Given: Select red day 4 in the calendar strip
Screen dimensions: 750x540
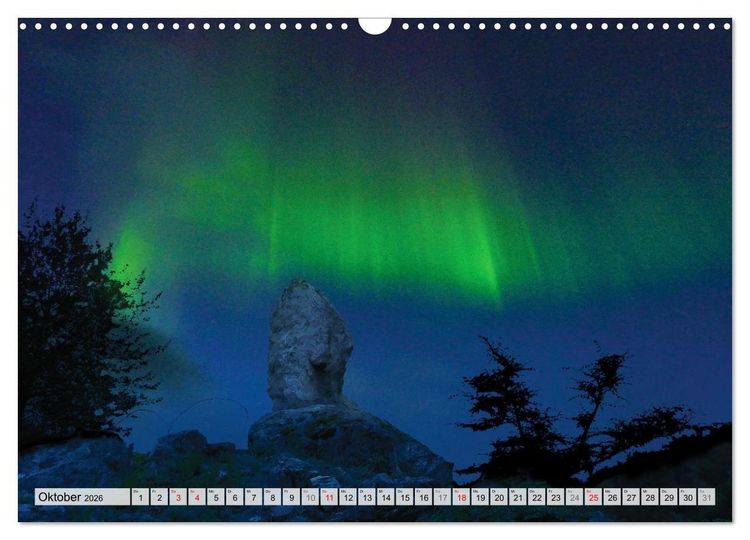Looking at the screenshot, I should (197, 496).
